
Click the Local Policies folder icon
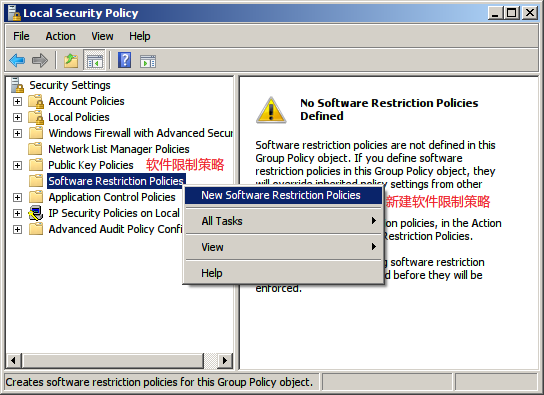click(x=36, y=117)
